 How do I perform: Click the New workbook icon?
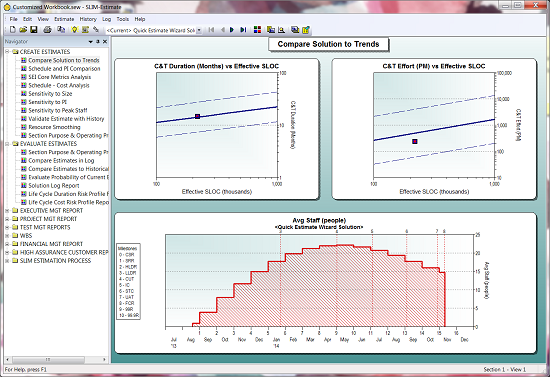click(x=13, y=30)
